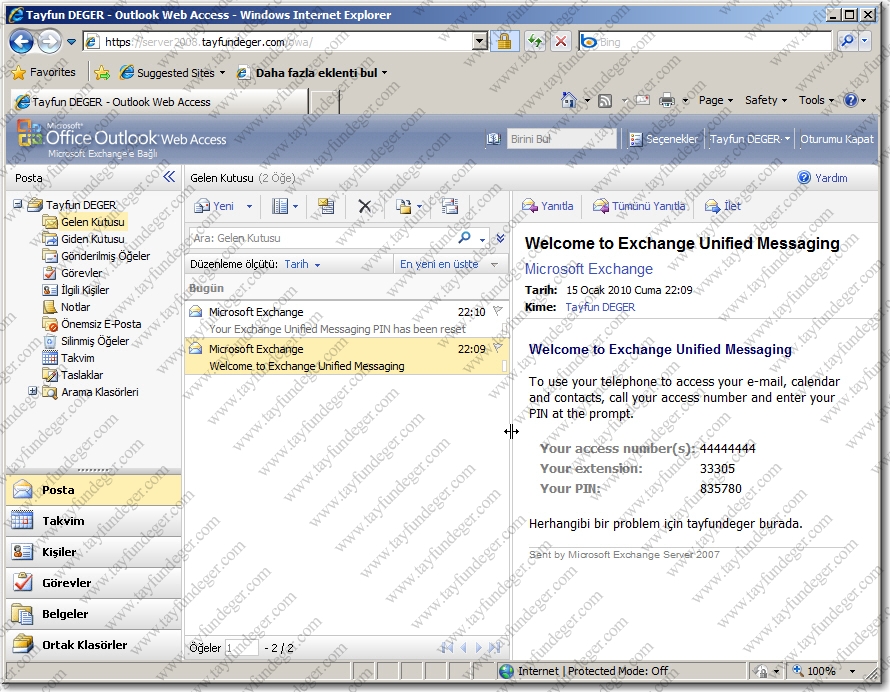Image resolution: width=890 pixels, height=692 pixels.
Task: Click the Yardım help icon
Action: click(804, 178)
